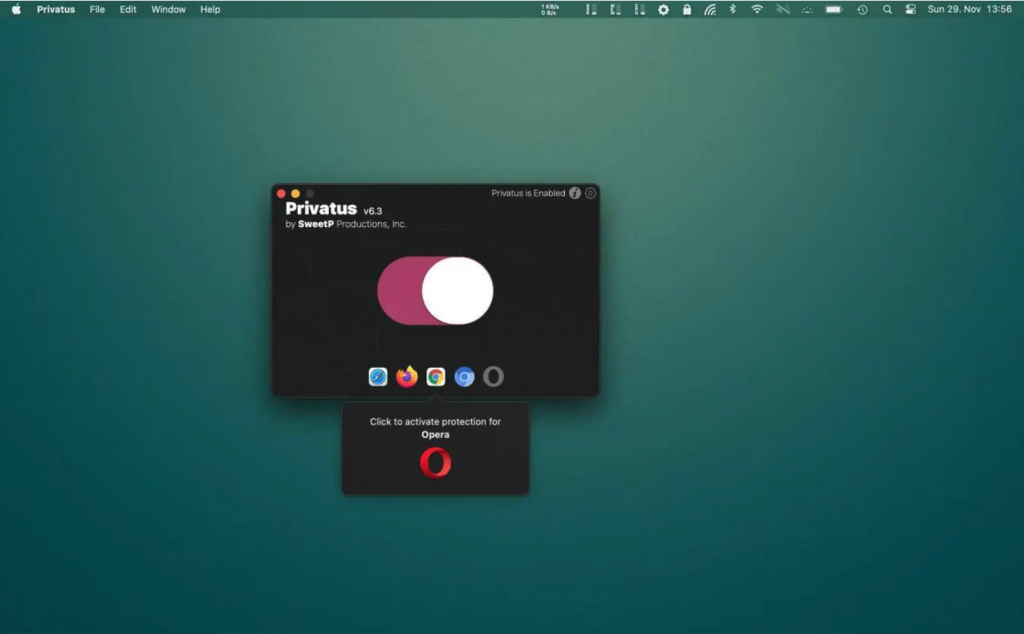Viewport: 1024px width, 634px height.
Task: Select the Google Chrome browser icon
Action: pyautogui.click(x=434, y=377)
